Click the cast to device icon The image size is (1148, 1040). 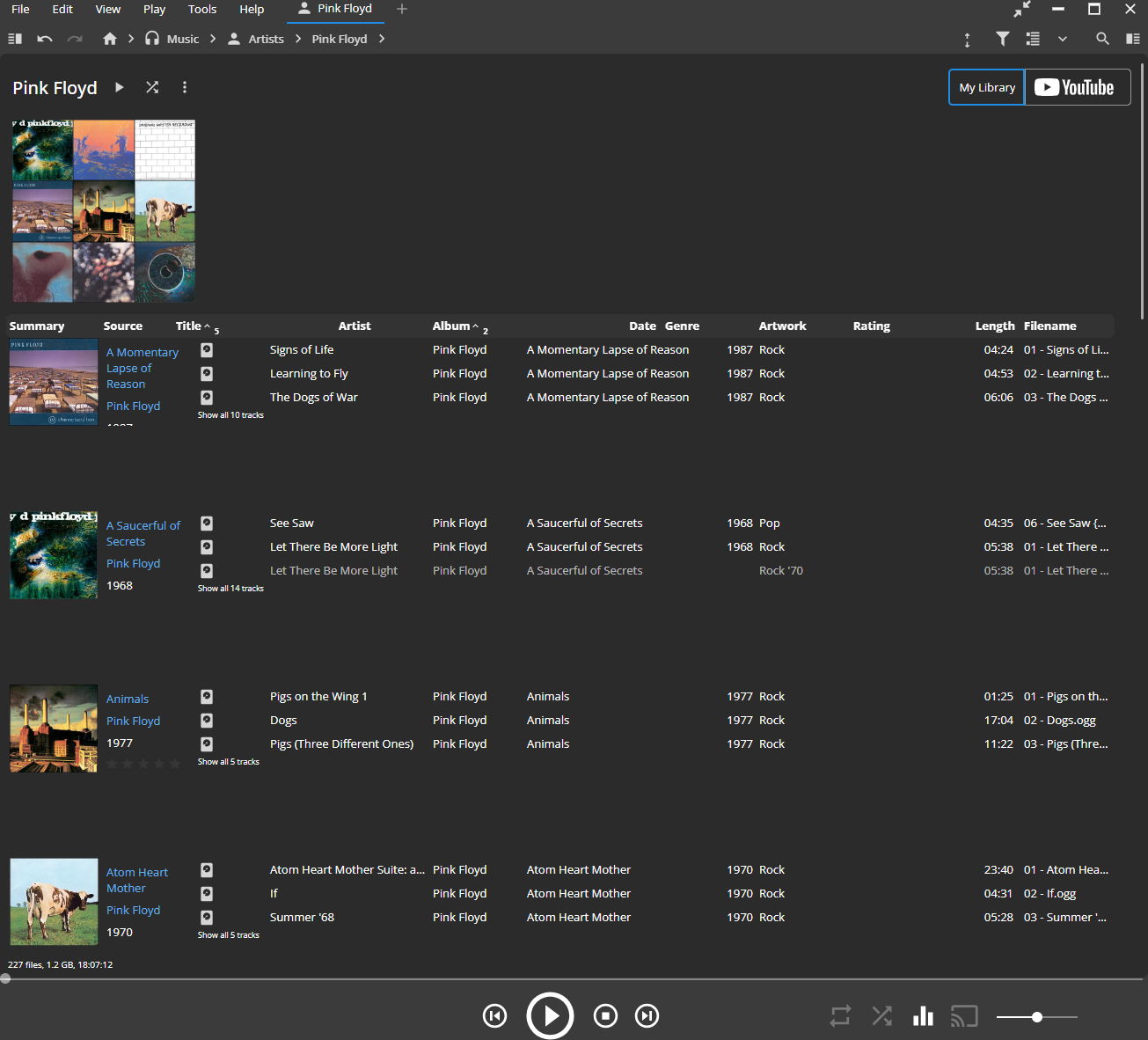964,1016
